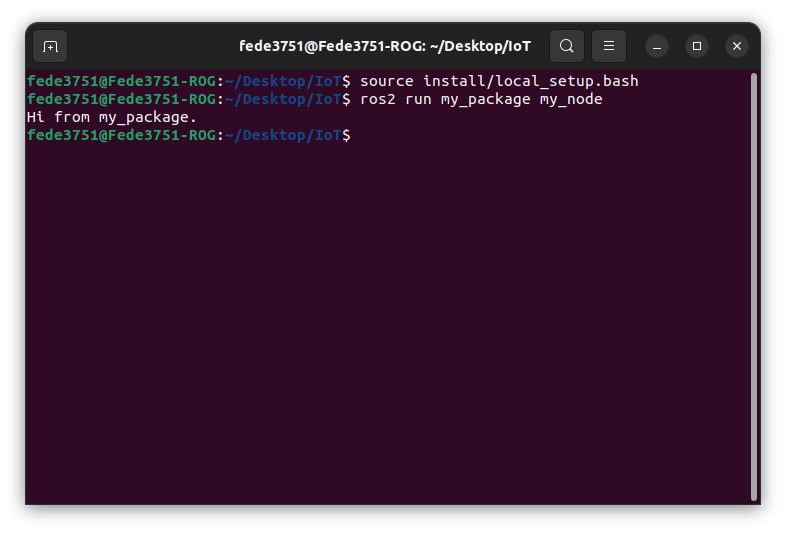The image size is (786, 533).
Task: Open the hamburger main menu
Action: [609, 46]
